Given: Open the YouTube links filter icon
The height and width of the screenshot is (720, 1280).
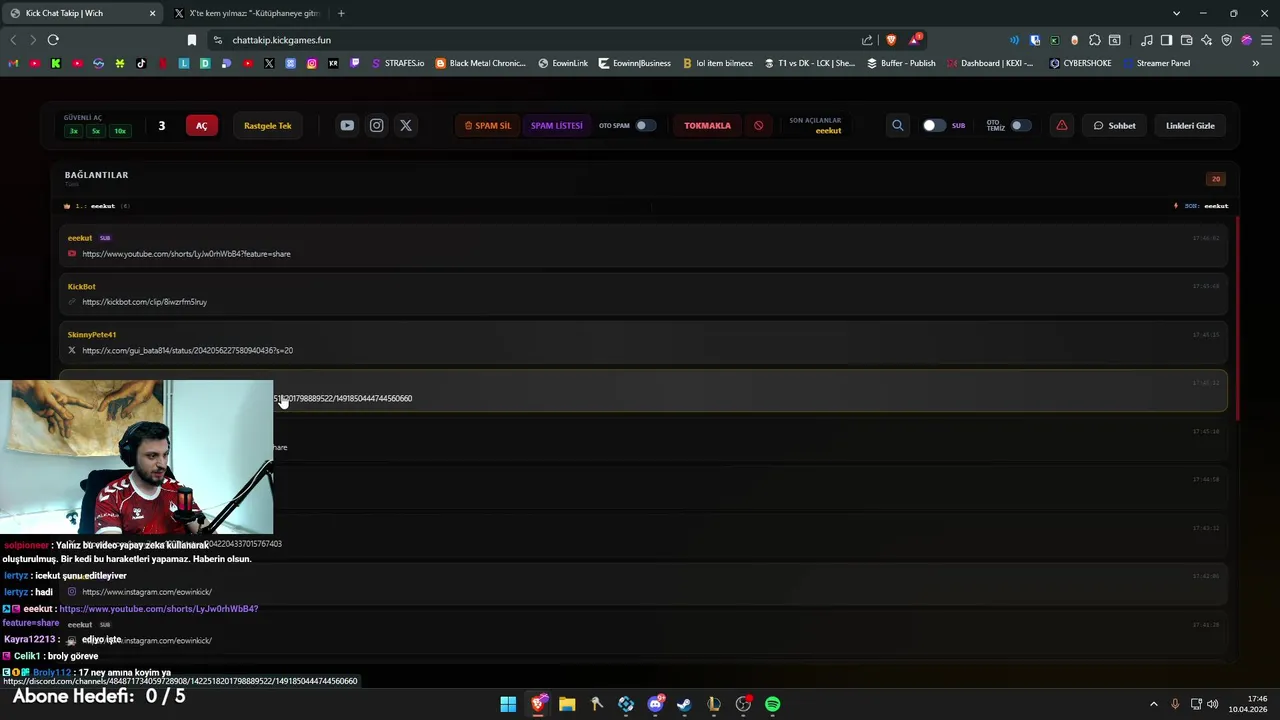Looking at the screenshot, I should pos(347,125).
